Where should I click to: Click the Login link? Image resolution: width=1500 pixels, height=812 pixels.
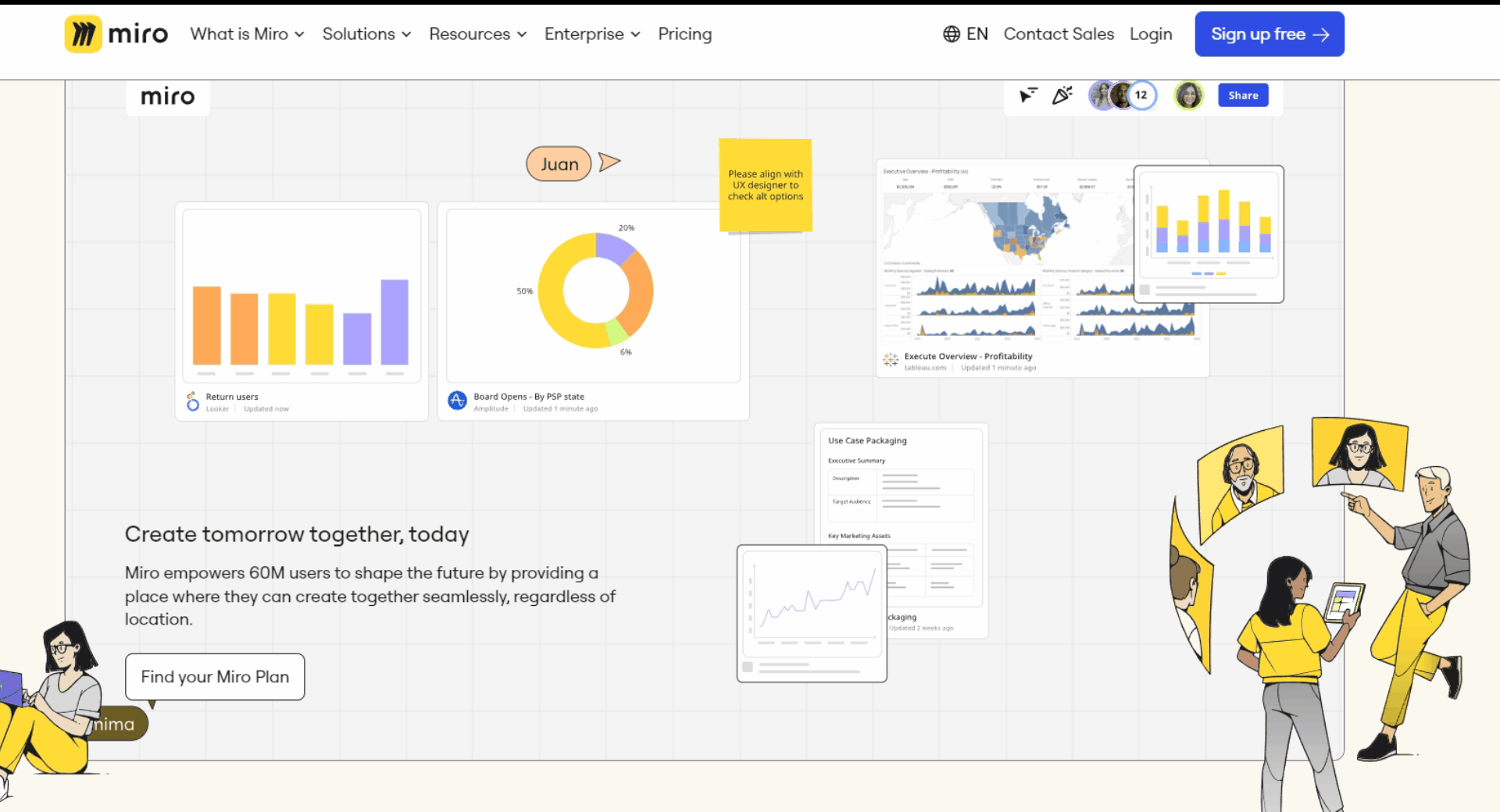tap(1151, 34)
